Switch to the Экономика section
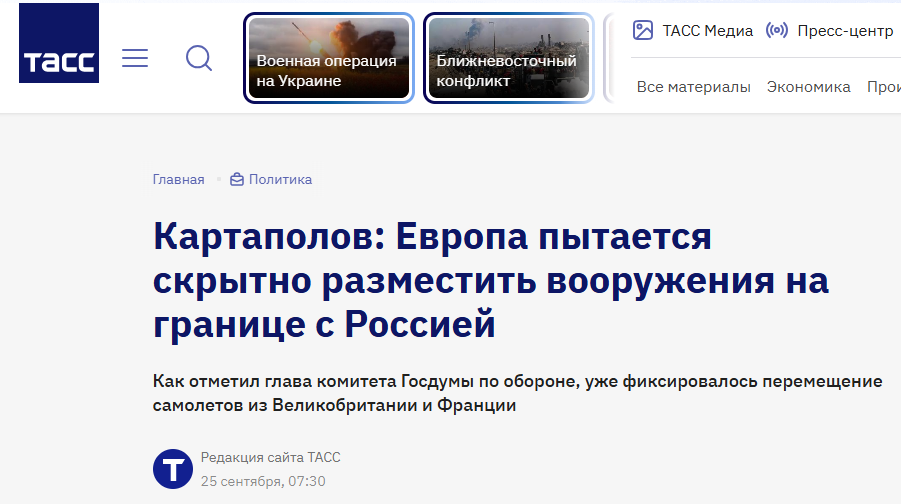 [x=808, y=87]
